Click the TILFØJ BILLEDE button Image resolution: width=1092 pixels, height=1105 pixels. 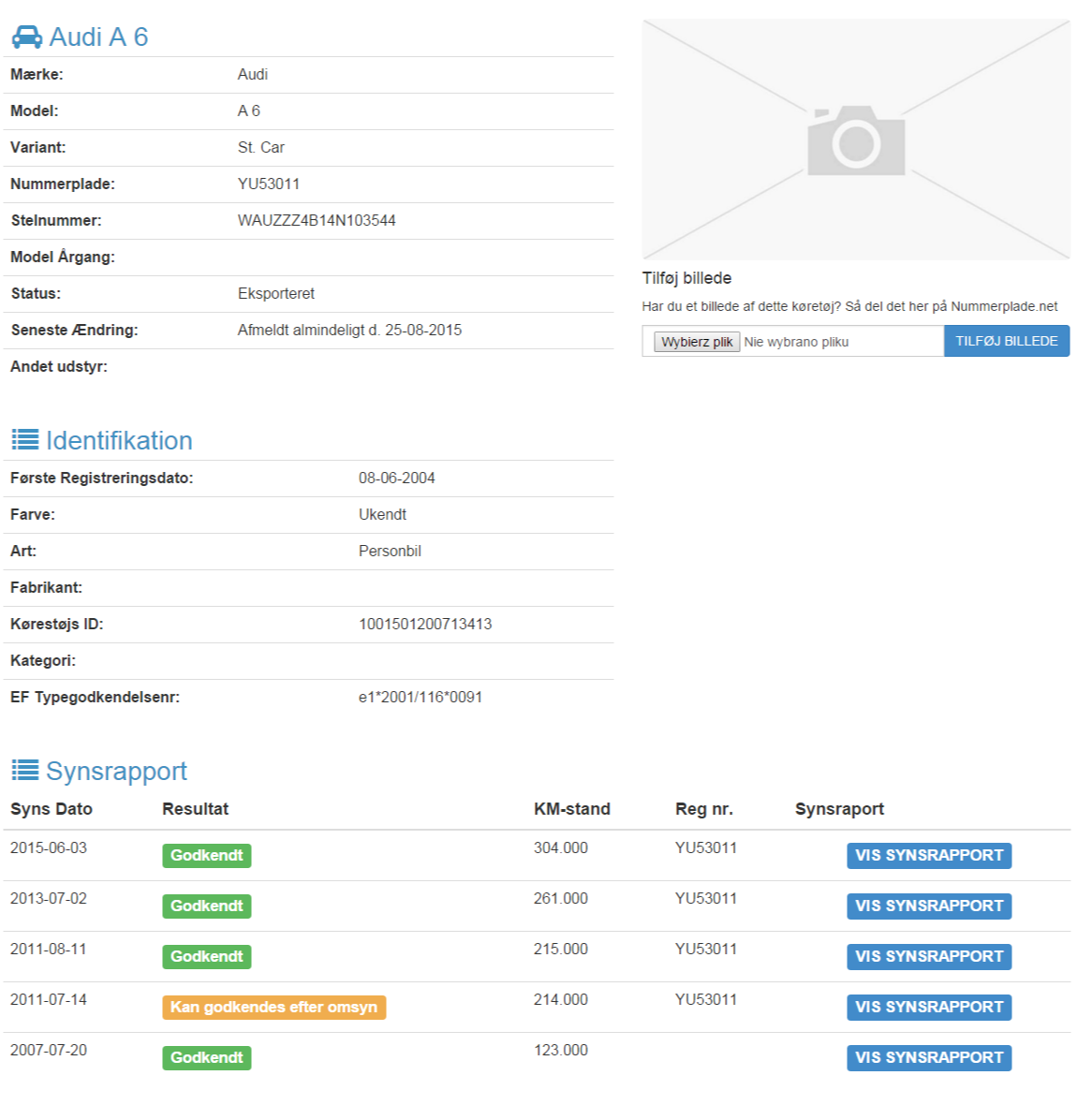coord(1006,341)
